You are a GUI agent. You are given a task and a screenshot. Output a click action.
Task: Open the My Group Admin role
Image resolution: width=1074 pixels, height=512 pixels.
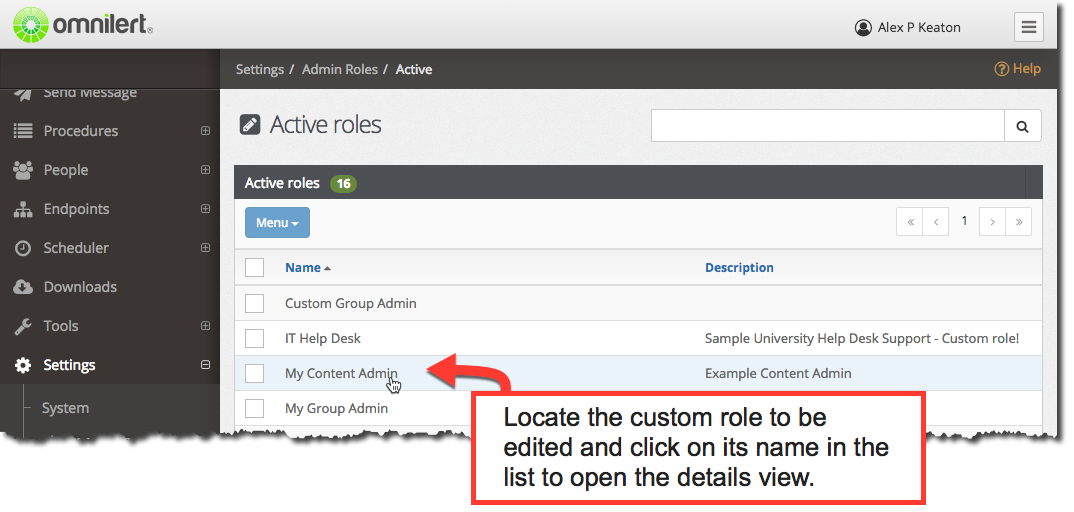(x=336, y=409)
